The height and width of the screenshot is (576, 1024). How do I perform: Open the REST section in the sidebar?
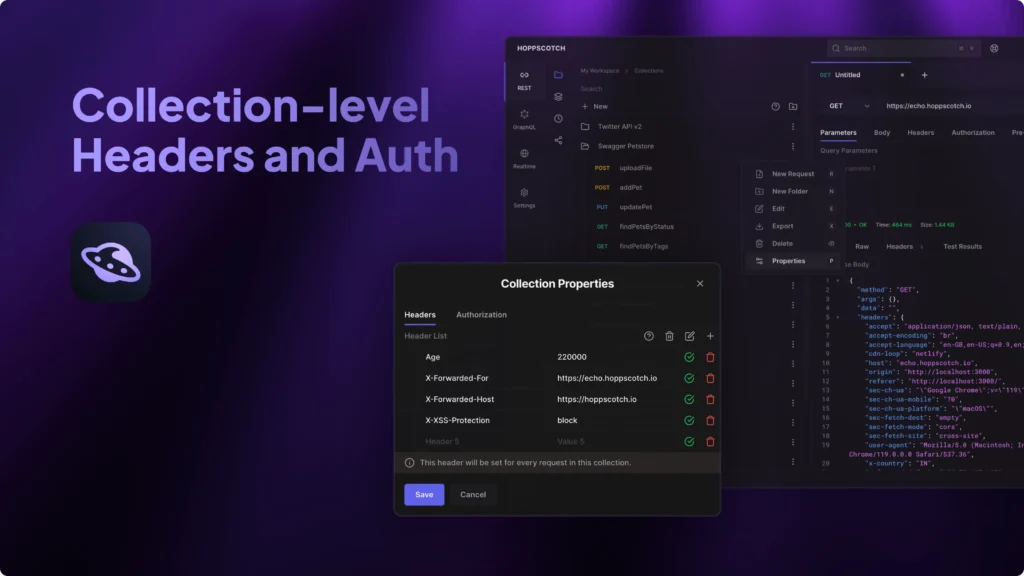(x=524, y=80)
